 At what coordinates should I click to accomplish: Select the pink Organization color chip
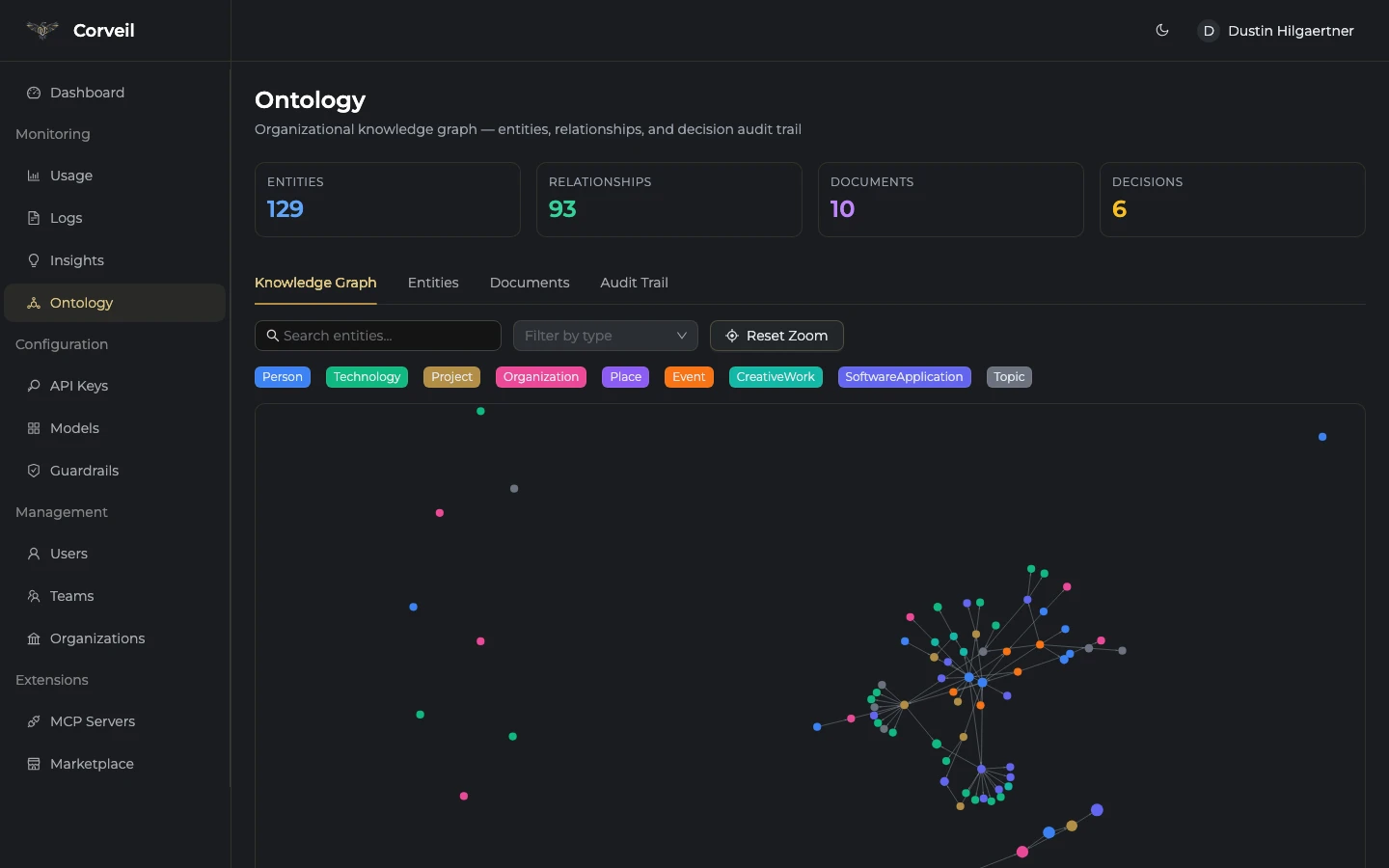tap(540, 377)
